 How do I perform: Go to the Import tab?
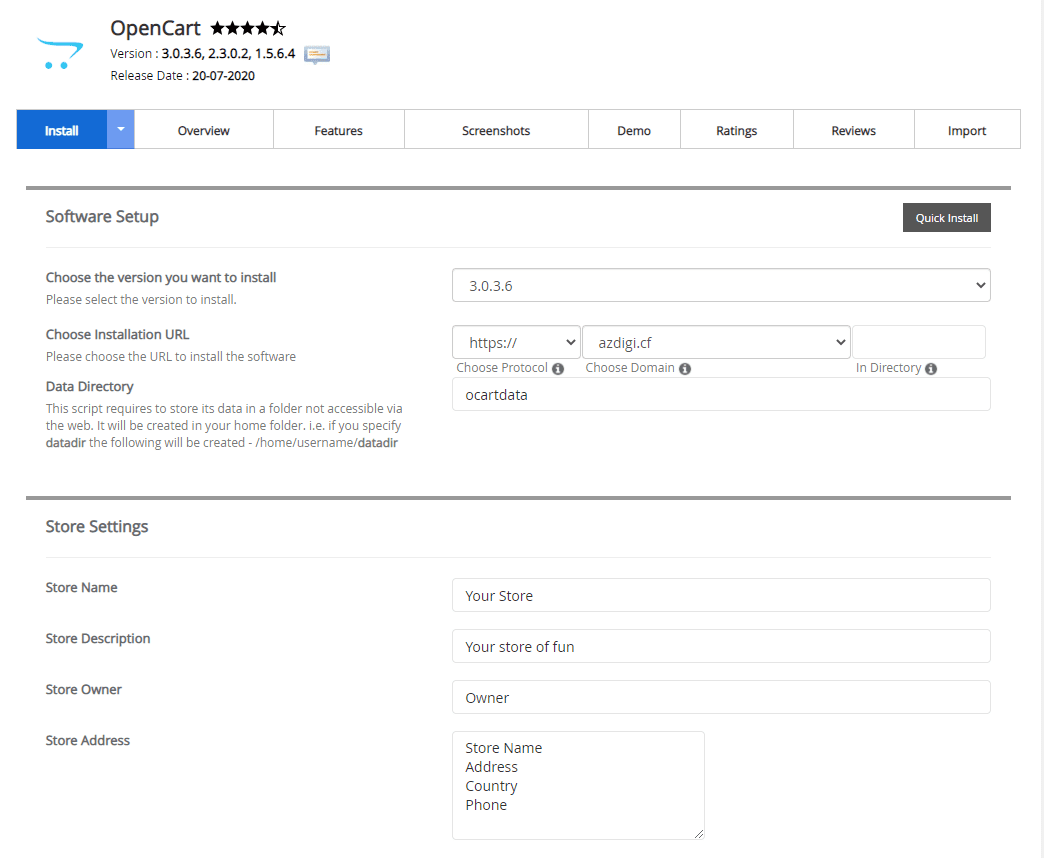point(967,130)
